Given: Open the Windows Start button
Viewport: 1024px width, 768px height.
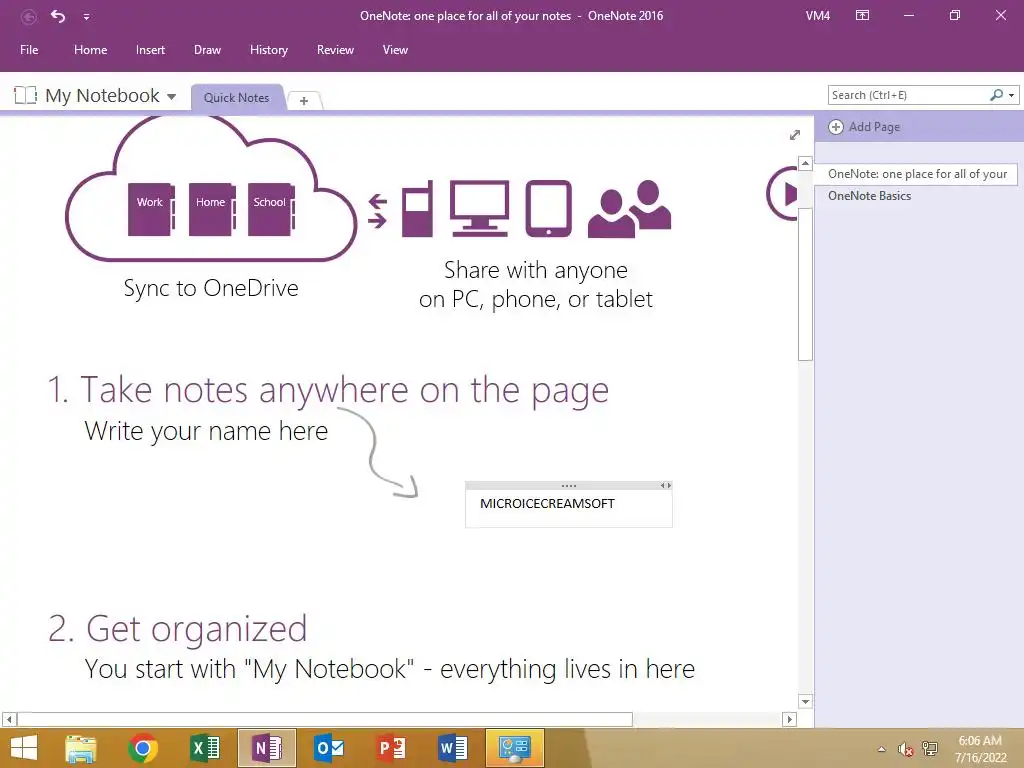Looking at the screenshot, I should 24,748.
